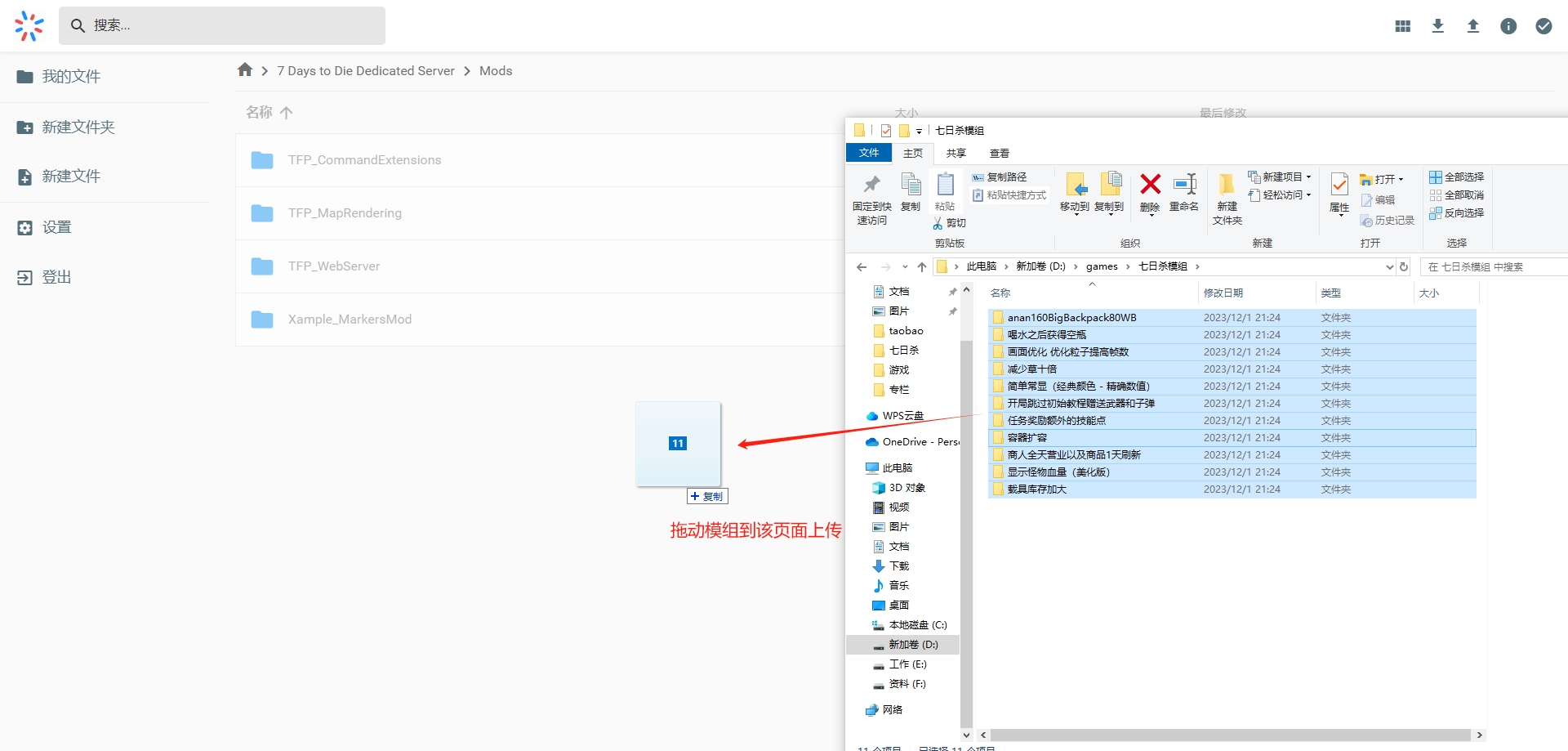
Task: Select WPS云盘 in navigation pane
Action: (x=894, y=416)
